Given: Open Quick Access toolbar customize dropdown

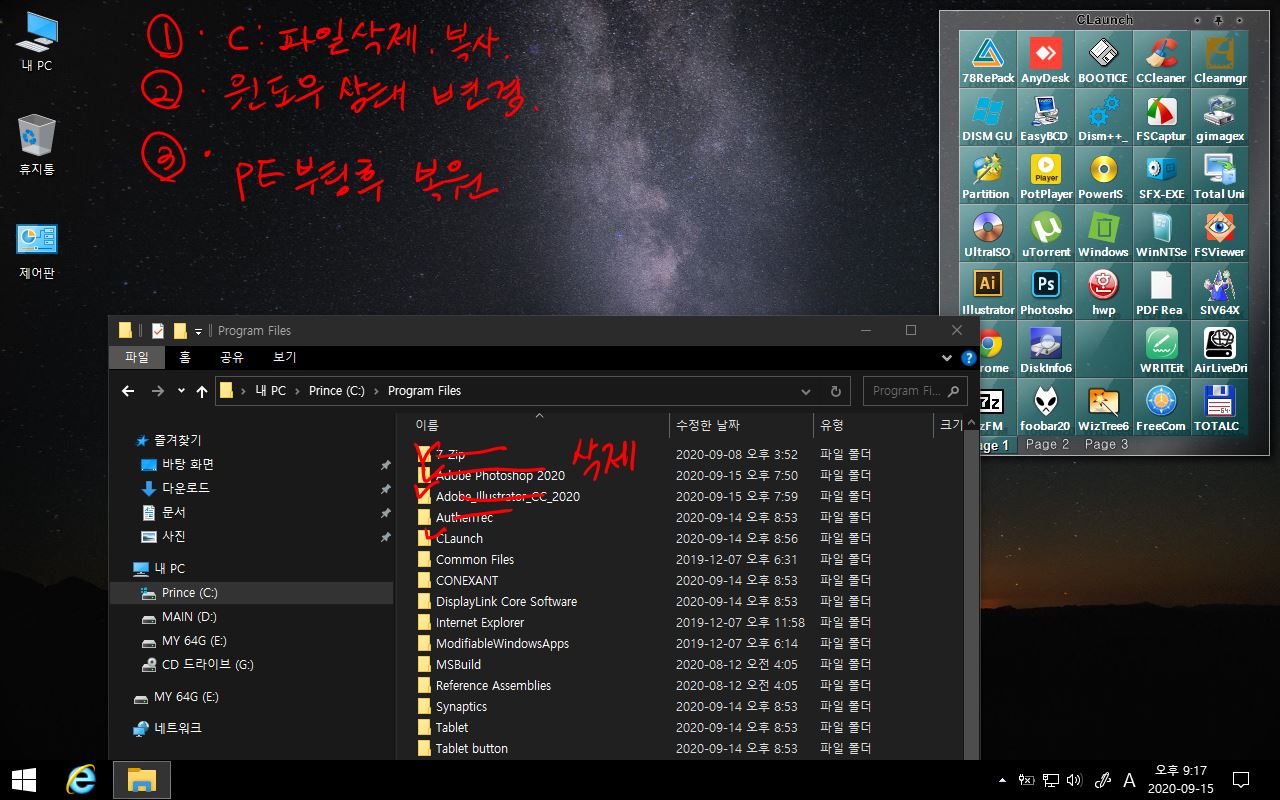Looking at the screenshot, I should [198, 331].
